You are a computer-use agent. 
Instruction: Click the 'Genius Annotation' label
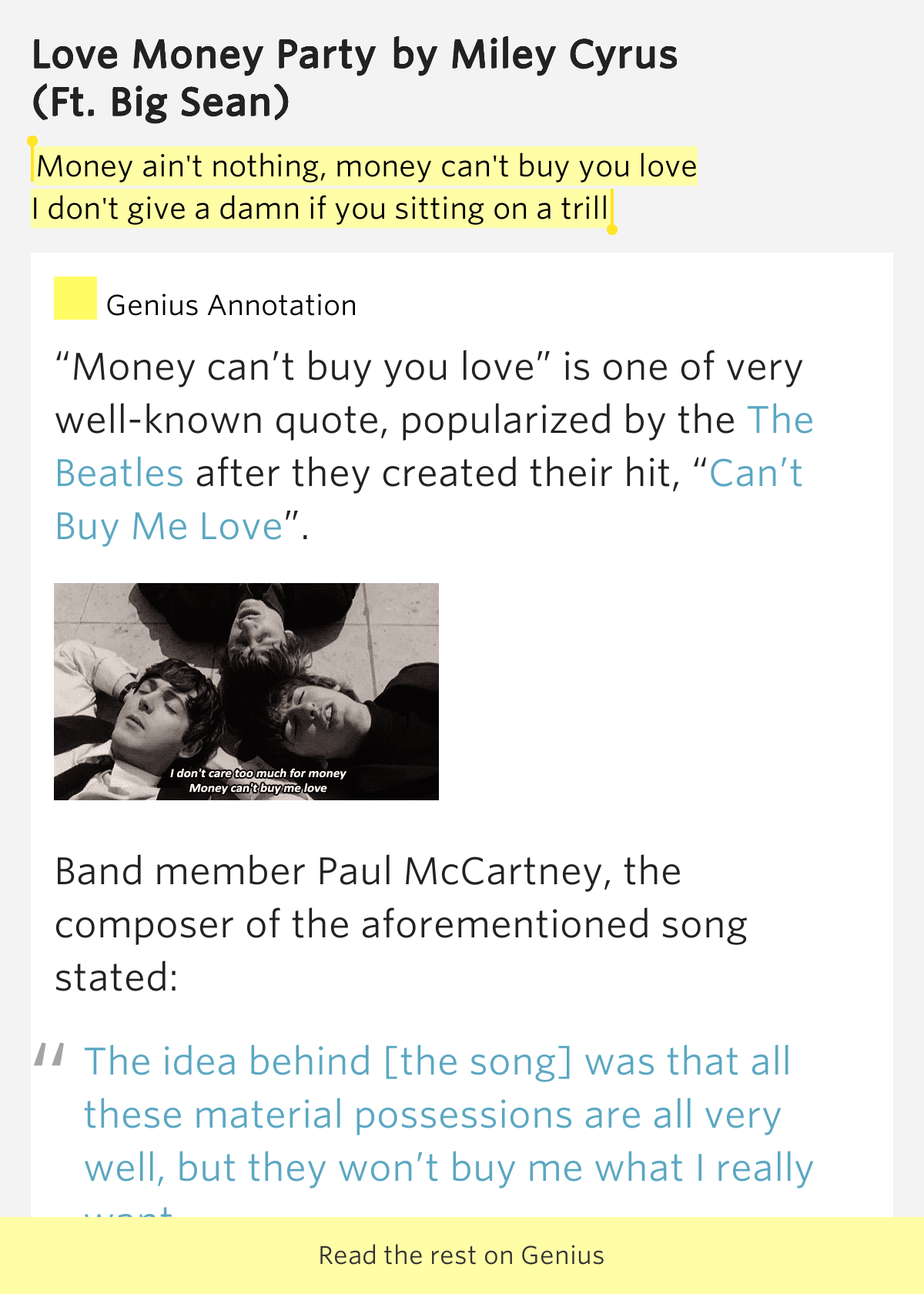point(232,306)
